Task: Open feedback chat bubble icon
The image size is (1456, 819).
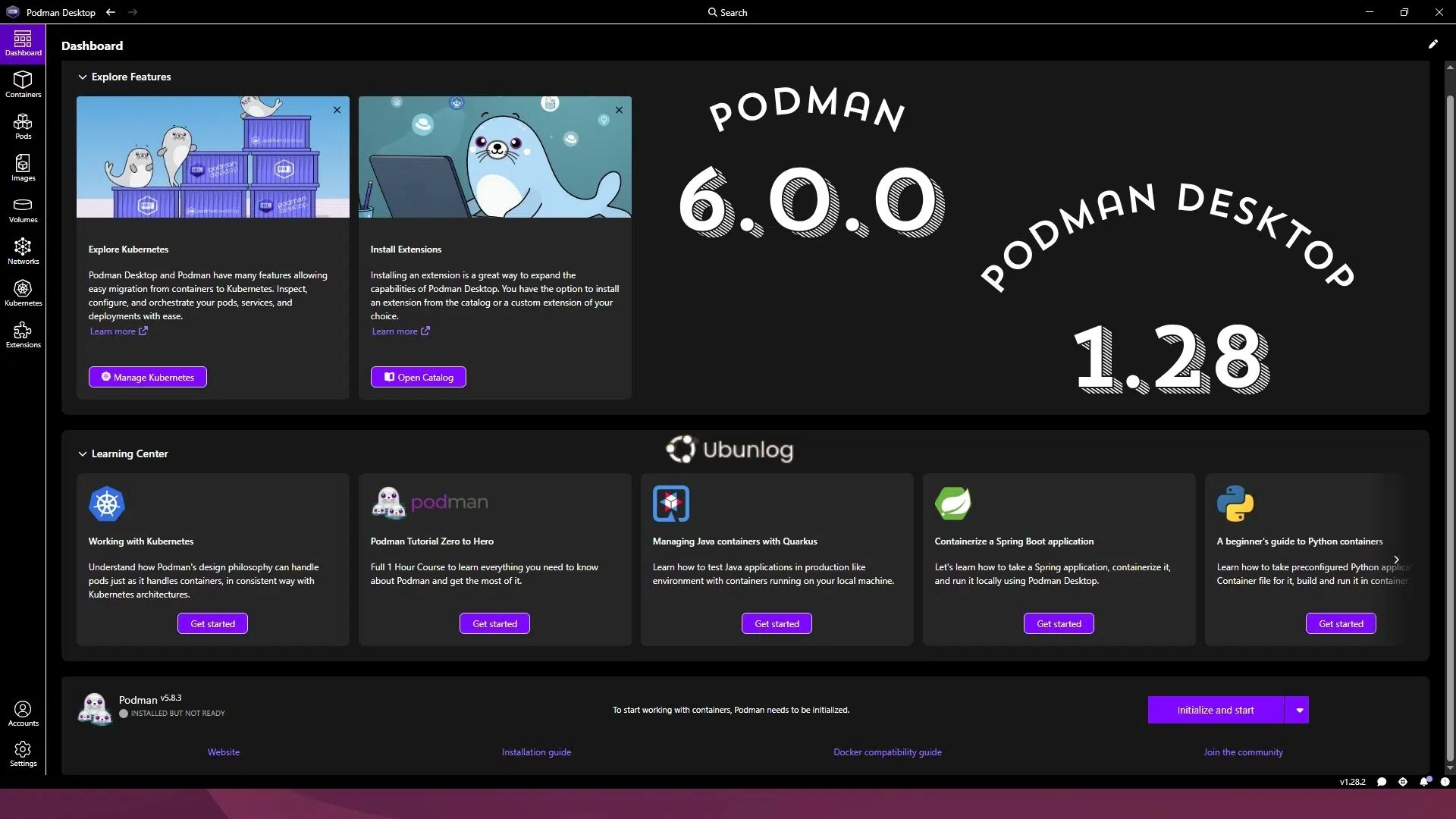Action: click(x=1382, y=782)
